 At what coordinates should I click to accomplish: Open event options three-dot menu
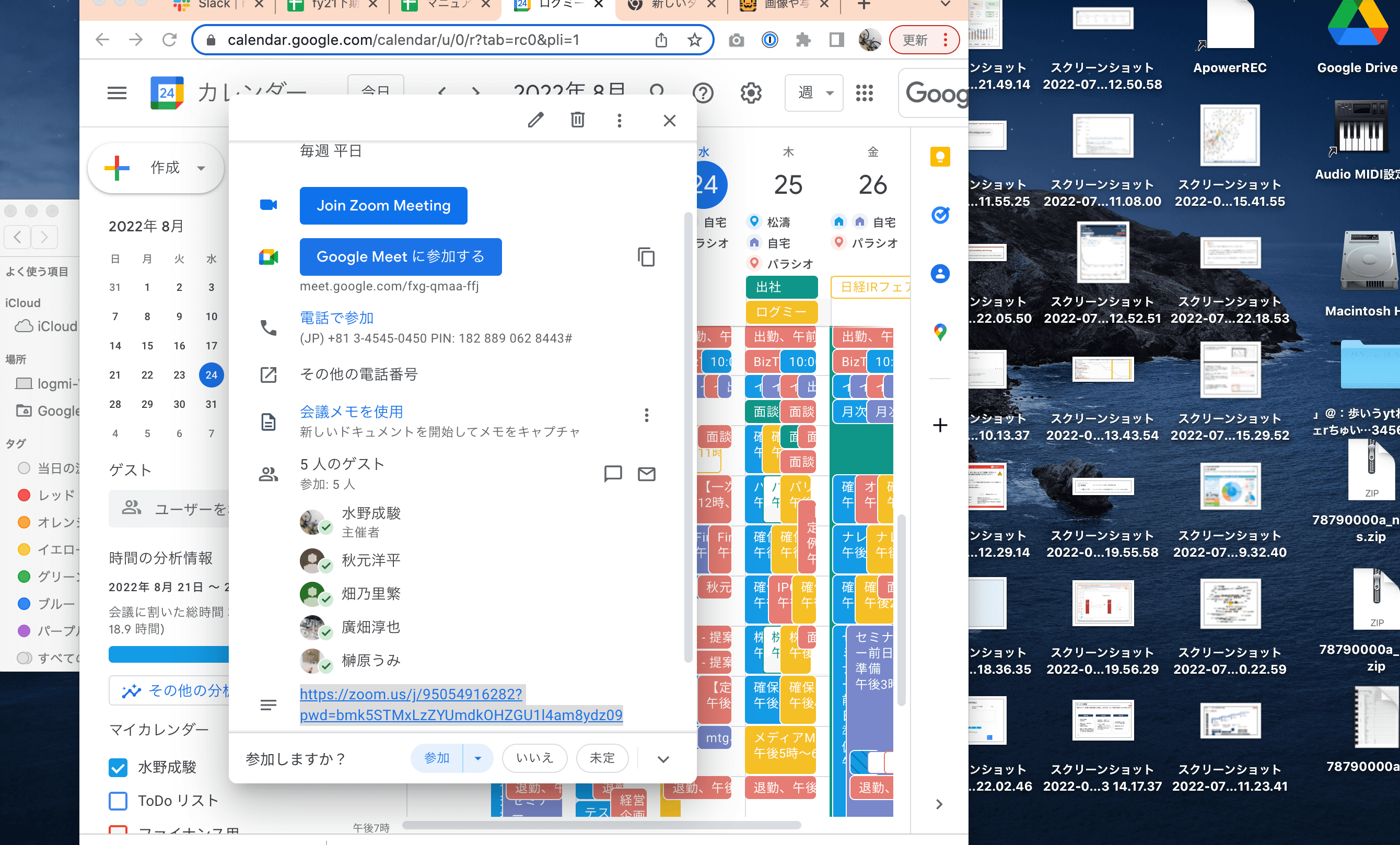pyautogui.click(x=620, y=121)
